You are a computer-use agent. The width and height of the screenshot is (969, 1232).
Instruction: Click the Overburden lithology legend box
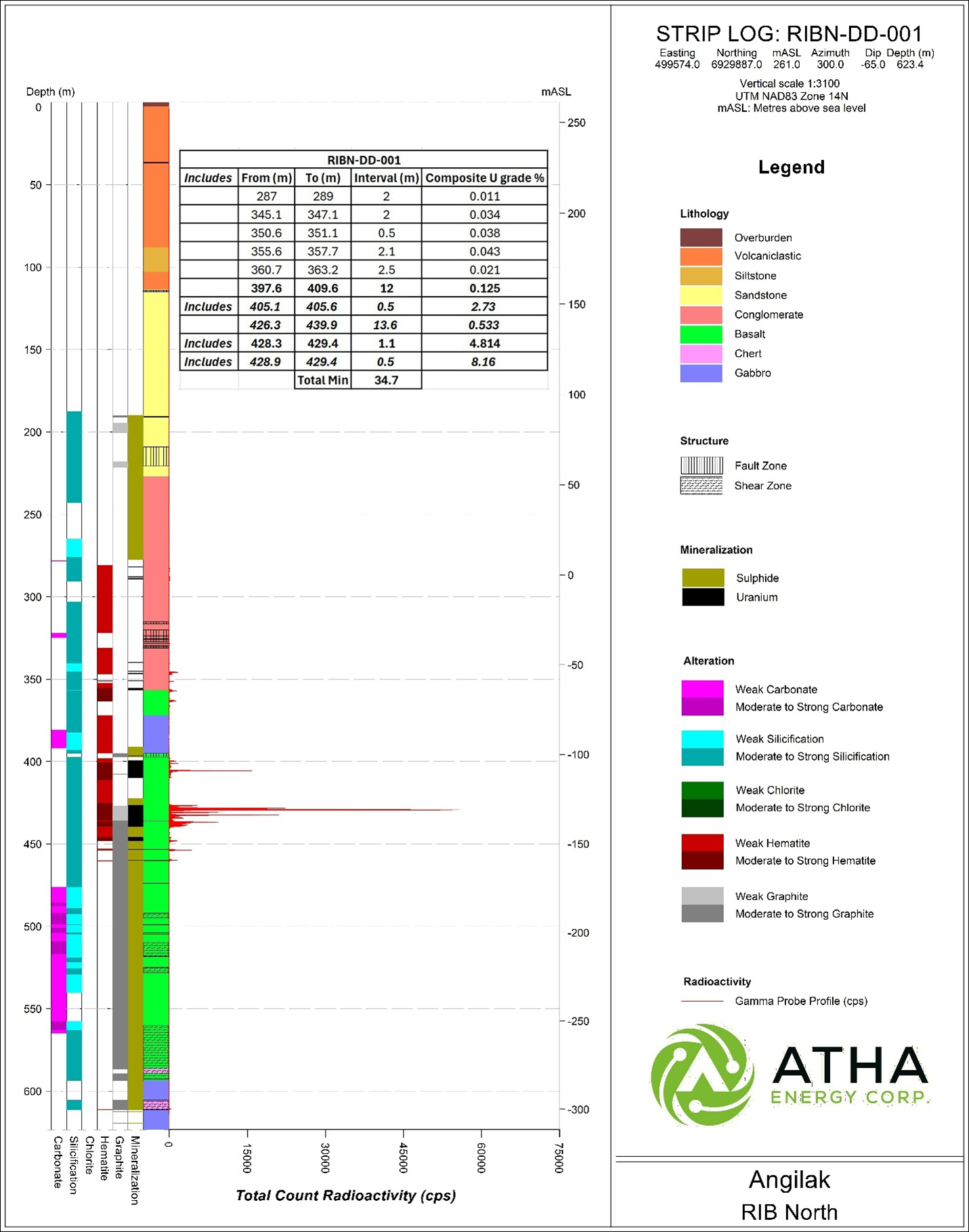click(x=702, y=238)
